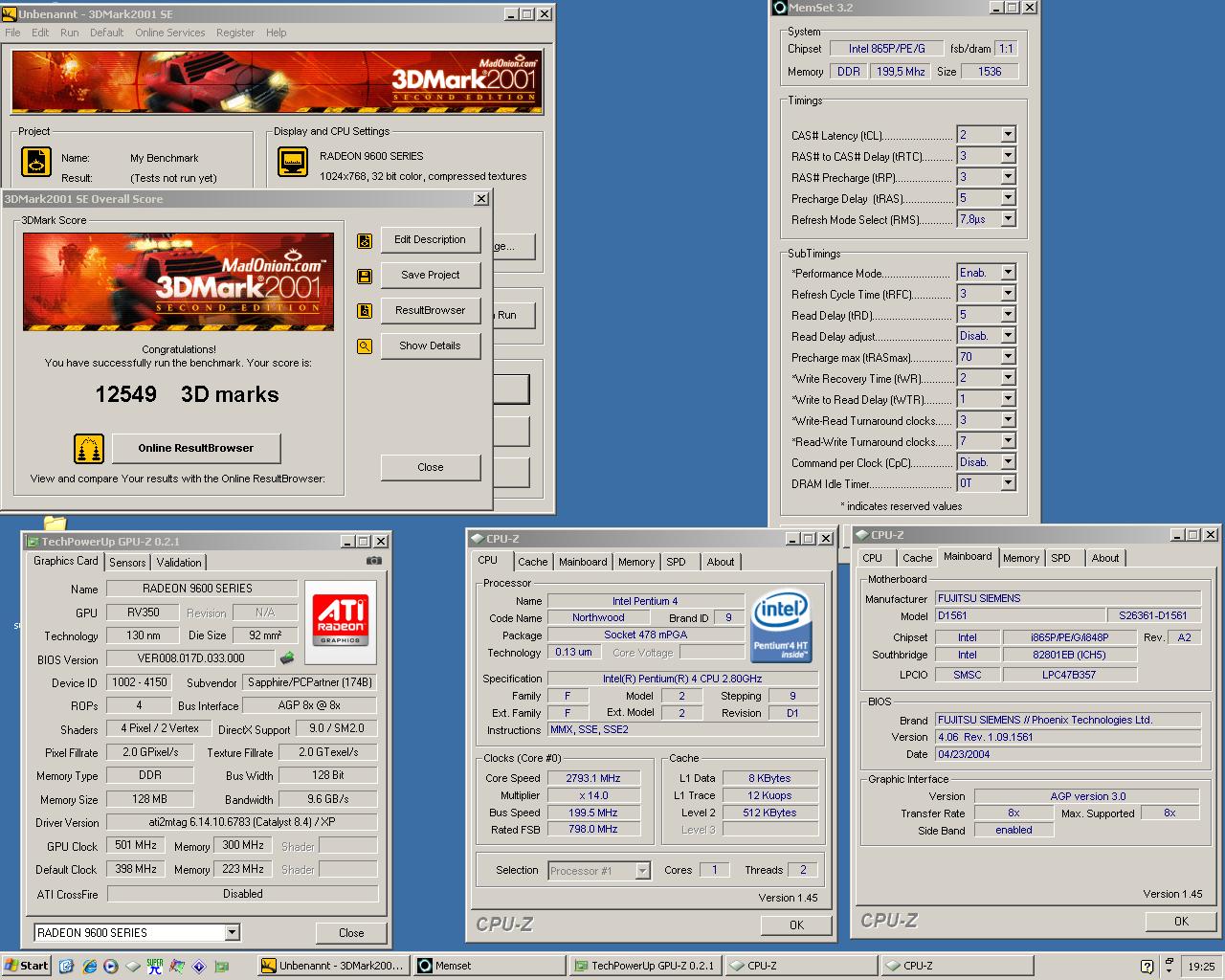The image size is (1225, 980).
Task: Open CAS# Latency (tCL) dropdown in MemSet
Action: click(x=1008, y=135)
